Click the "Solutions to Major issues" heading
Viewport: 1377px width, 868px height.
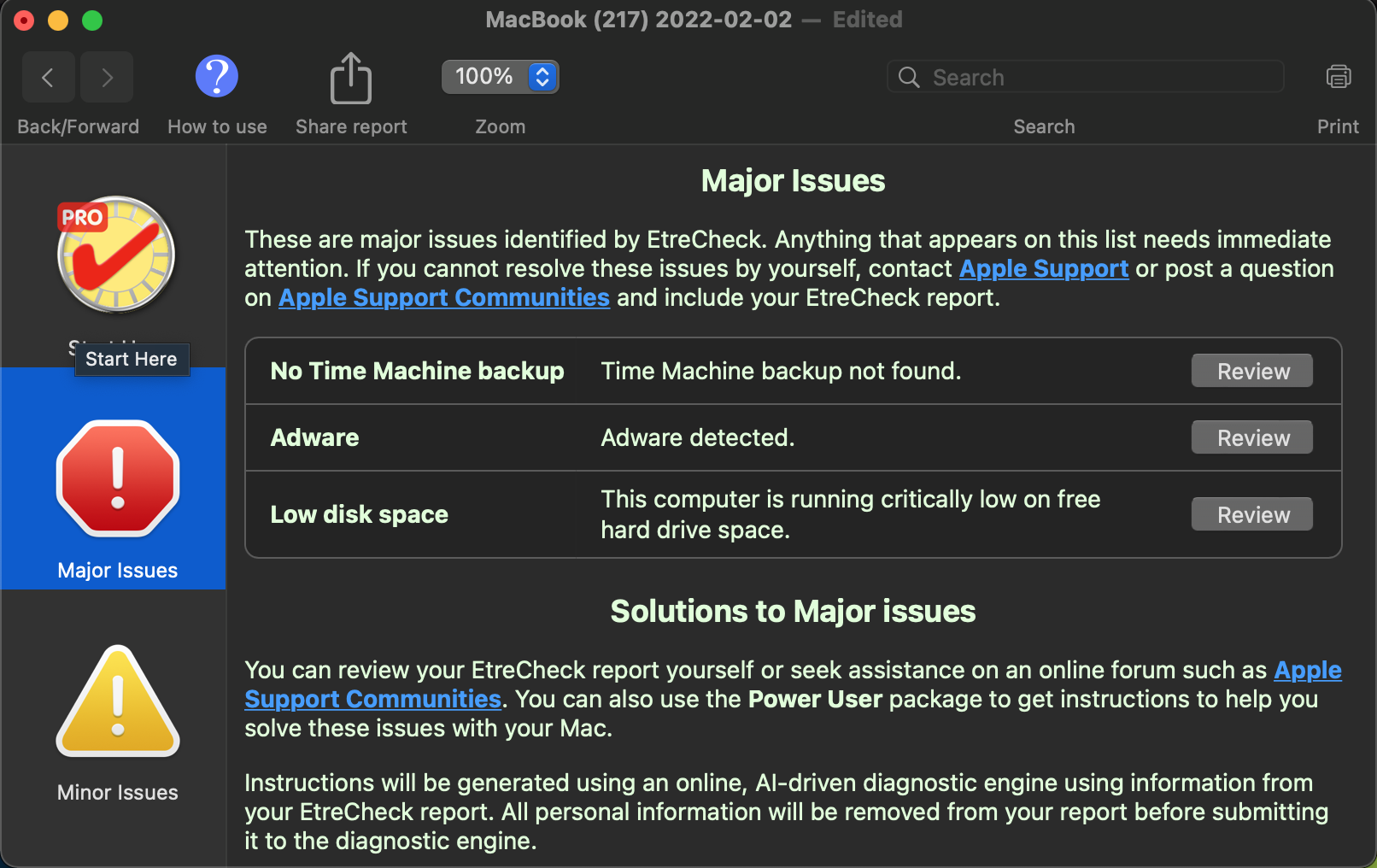point(793,612)
